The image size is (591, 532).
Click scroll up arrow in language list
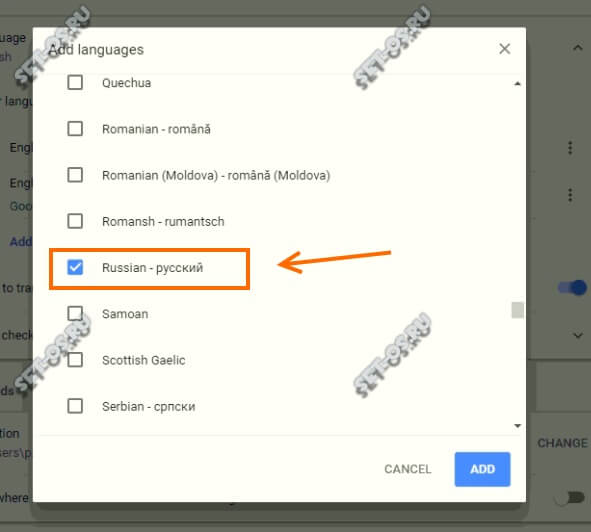518,84
